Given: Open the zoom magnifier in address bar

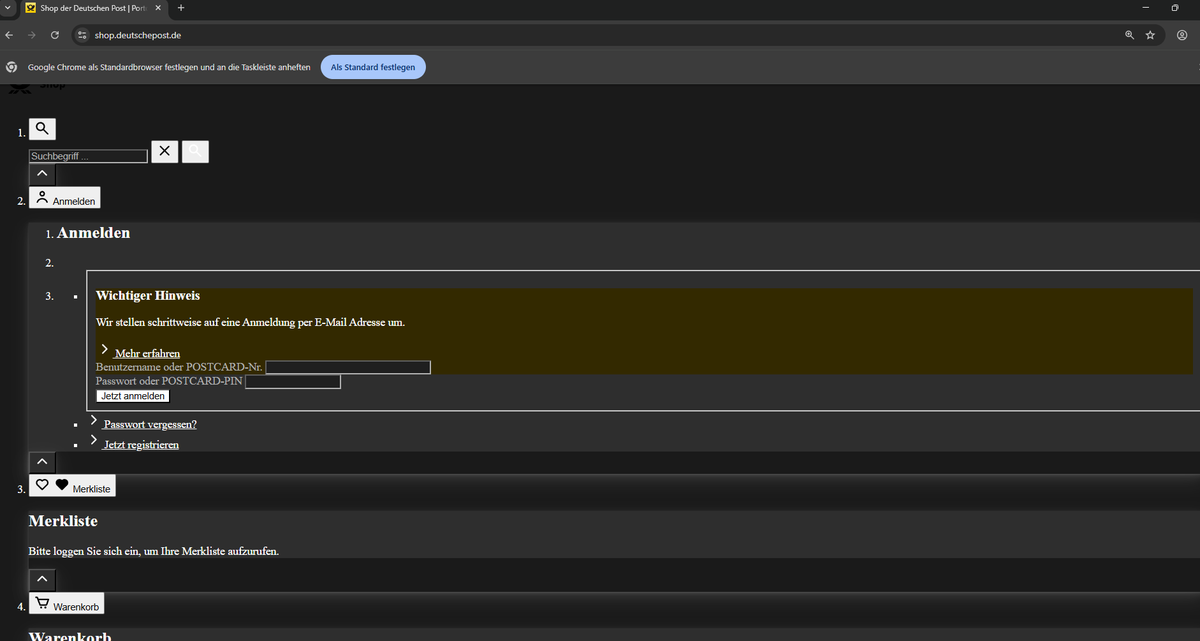Looking at the screenshot, I should click(1130, 35).
